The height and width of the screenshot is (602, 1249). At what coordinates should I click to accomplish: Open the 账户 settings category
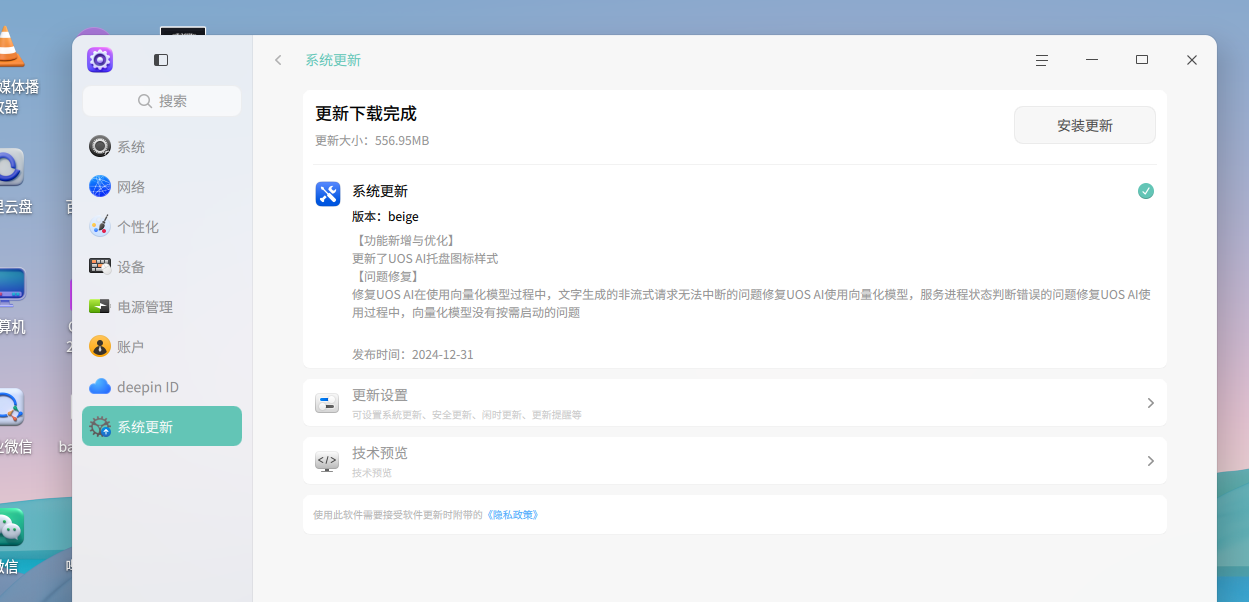pos(162,347)
